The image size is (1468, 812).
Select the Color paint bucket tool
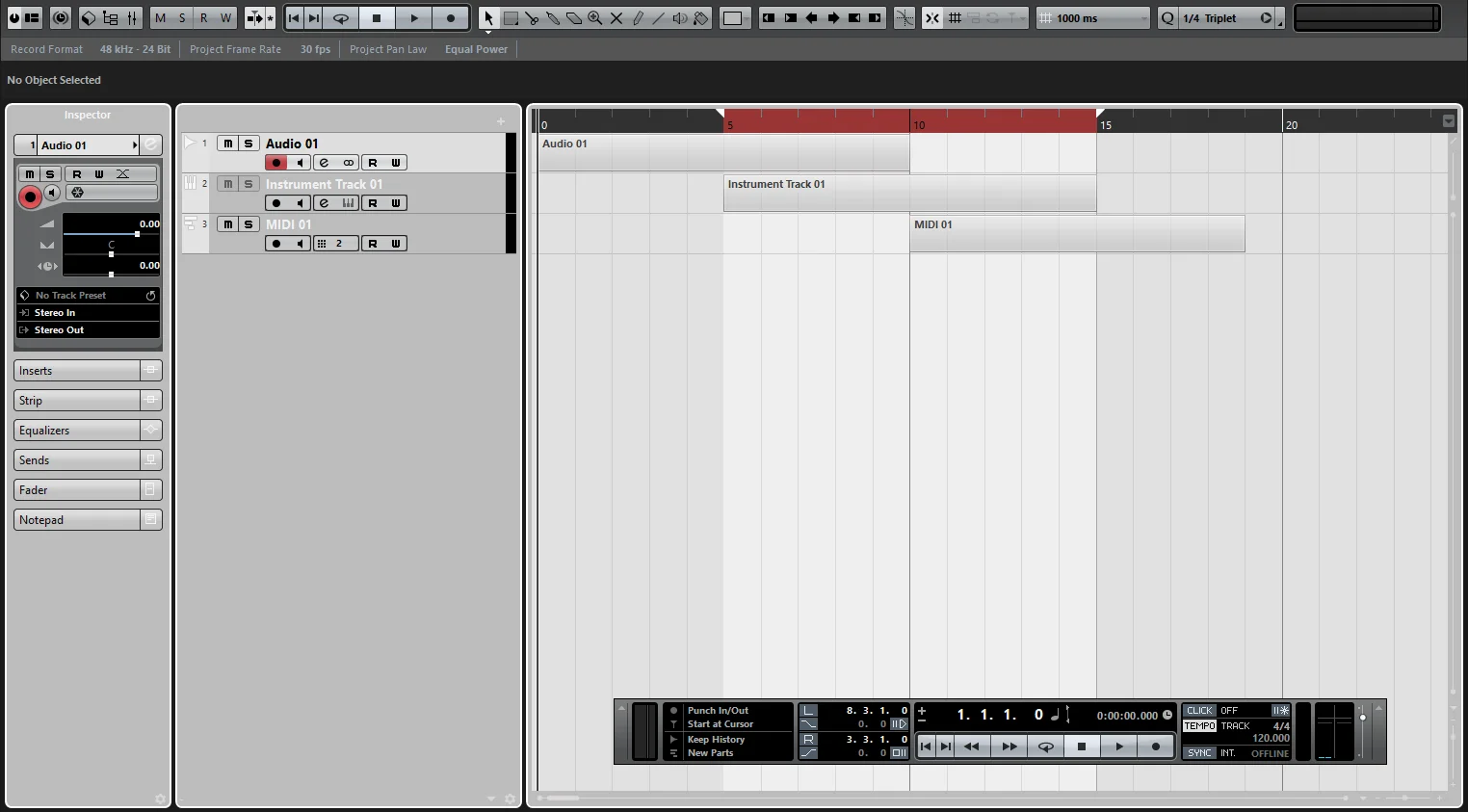[x=701, y=18]
